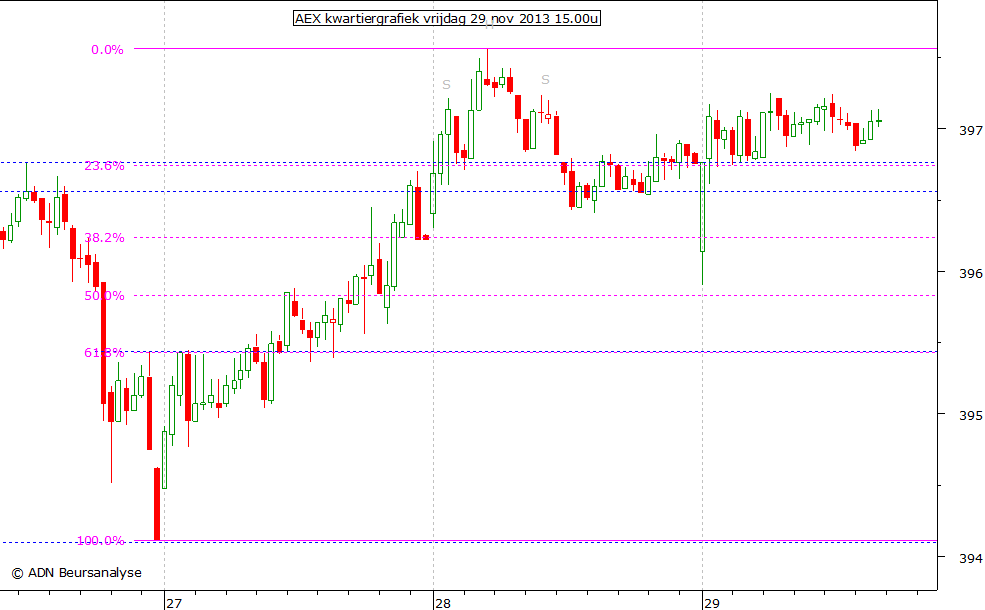Click the 394 price axis value
985x610 pixels.
971,558
